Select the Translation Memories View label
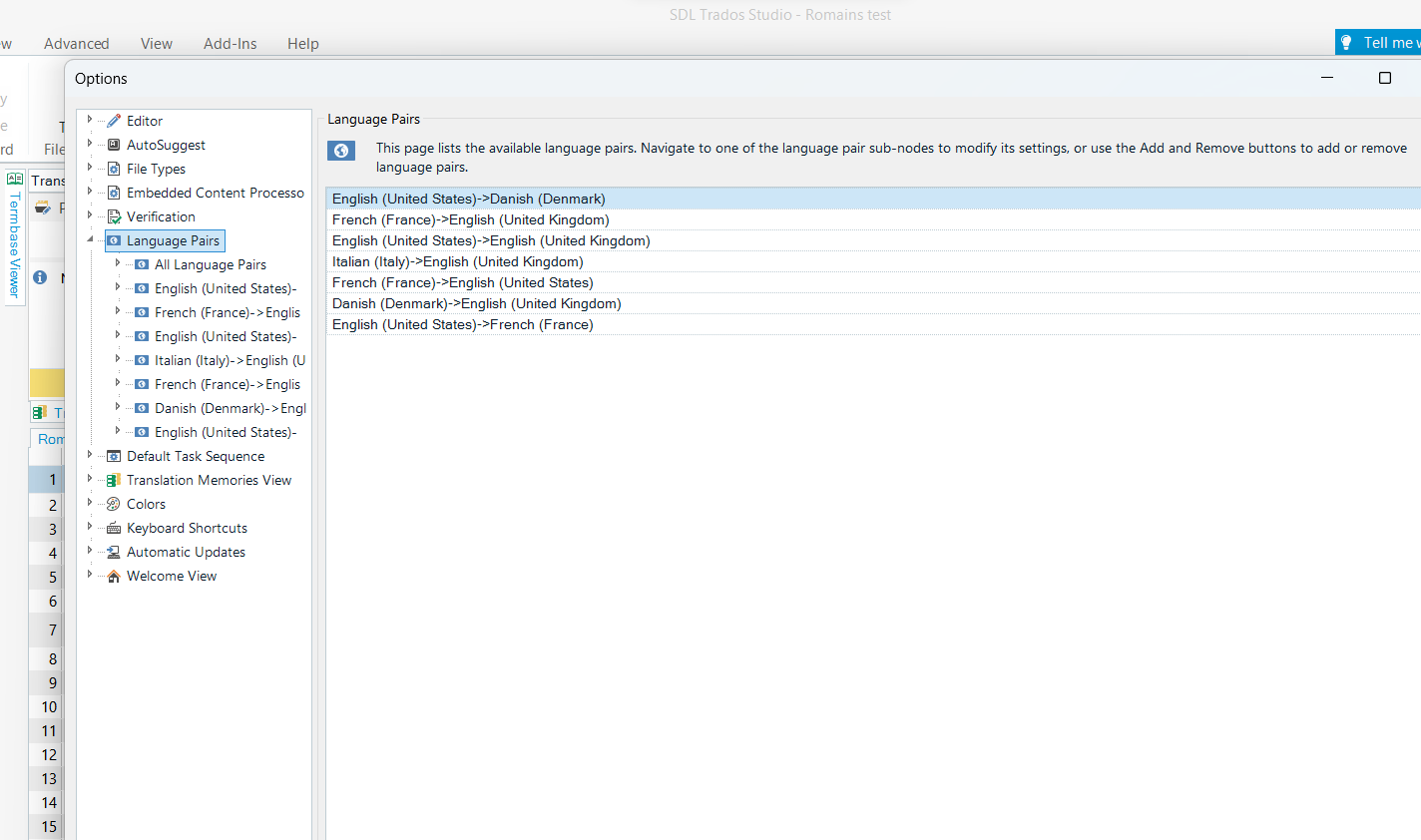1421x840 pixels. (x=209, y=480)
